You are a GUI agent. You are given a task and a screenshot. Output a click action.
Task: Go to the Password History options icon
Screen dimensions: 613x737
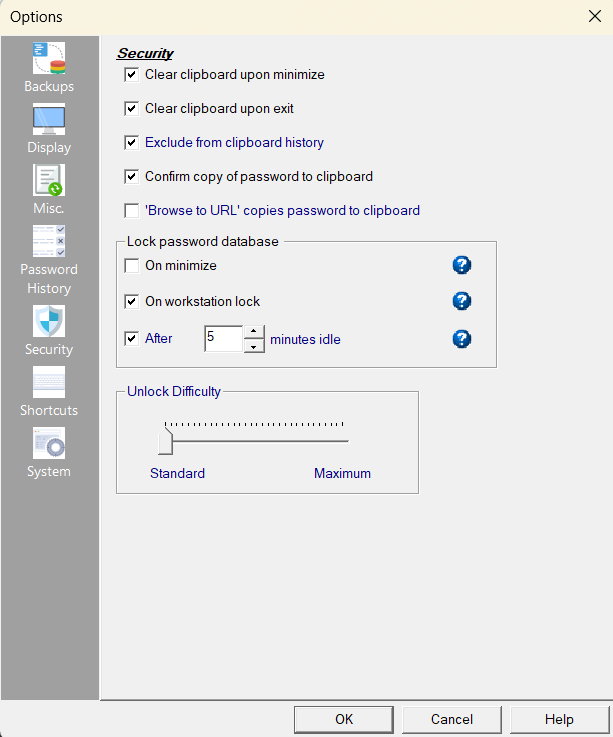[x=49, y=241]
